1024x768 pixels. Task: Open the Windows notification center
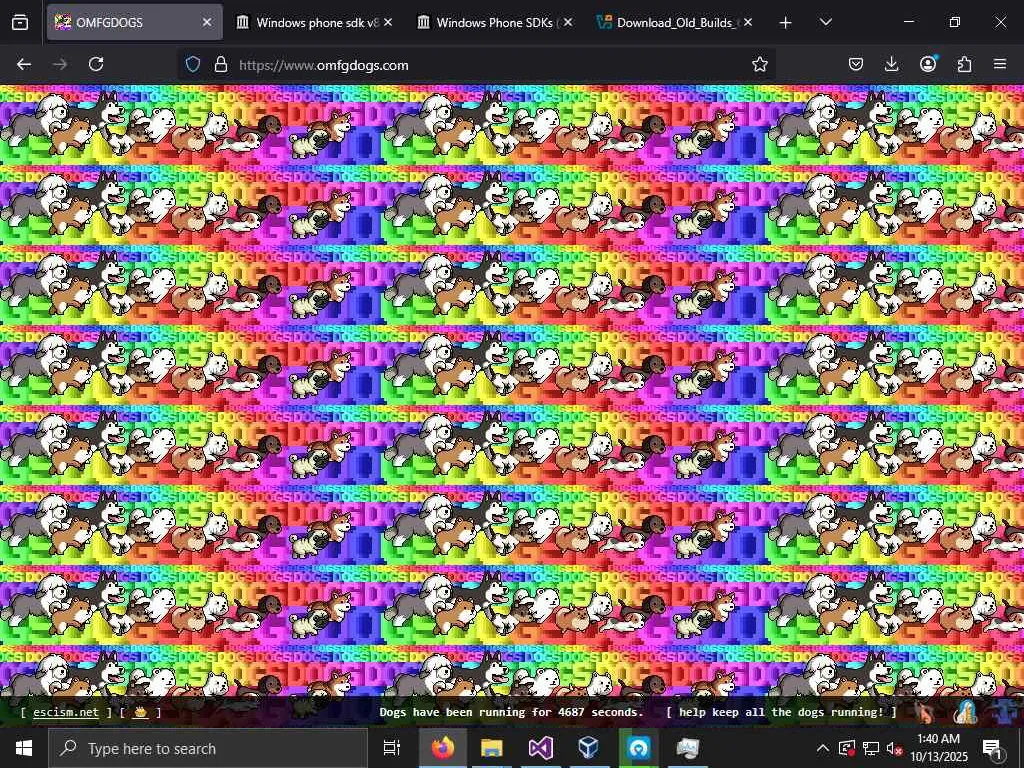(993, 748)
